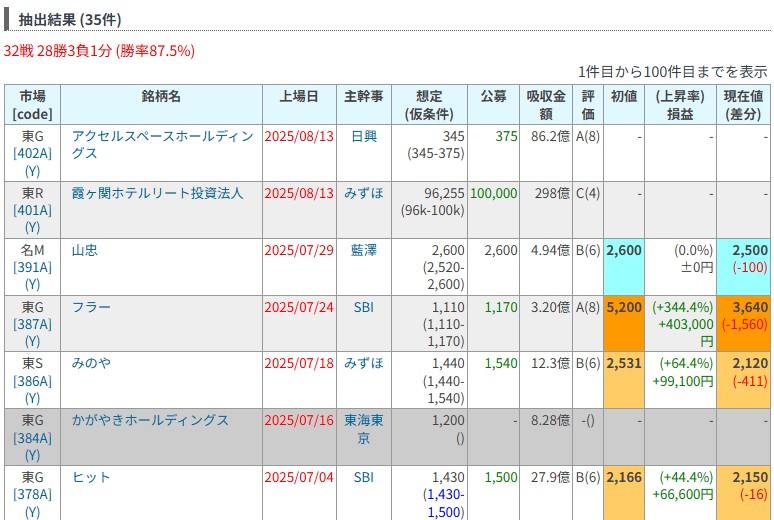Open the 東海東京 underwriter link

click(x=364, y=429)
